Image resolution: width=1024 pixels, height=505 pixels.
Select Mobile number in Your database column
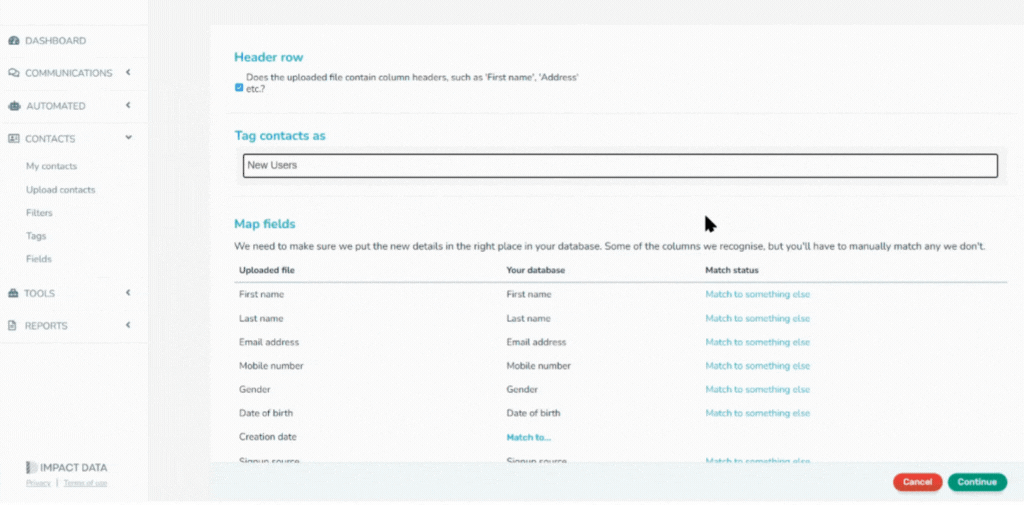pyautogui.click(x=539, y=366)
